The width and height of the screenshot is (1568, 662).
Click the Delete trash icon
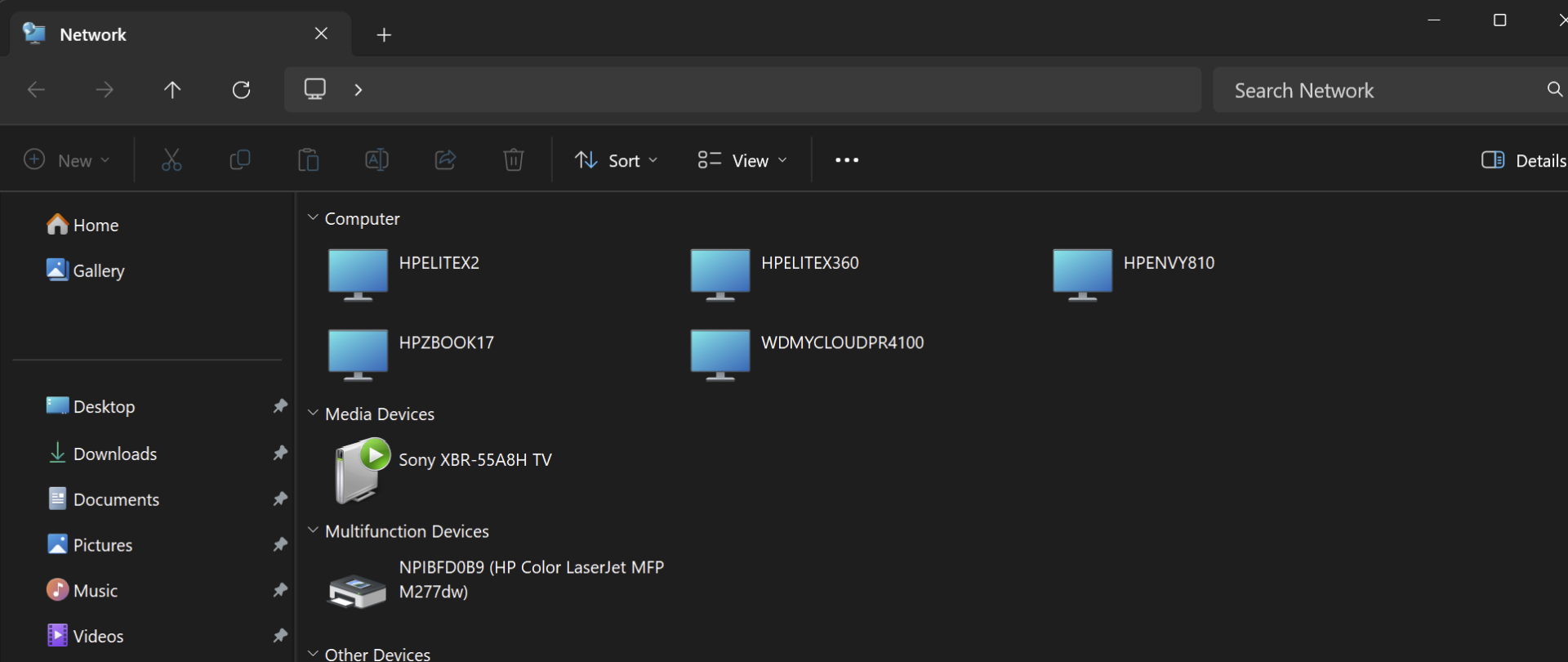tap(514, 160)
